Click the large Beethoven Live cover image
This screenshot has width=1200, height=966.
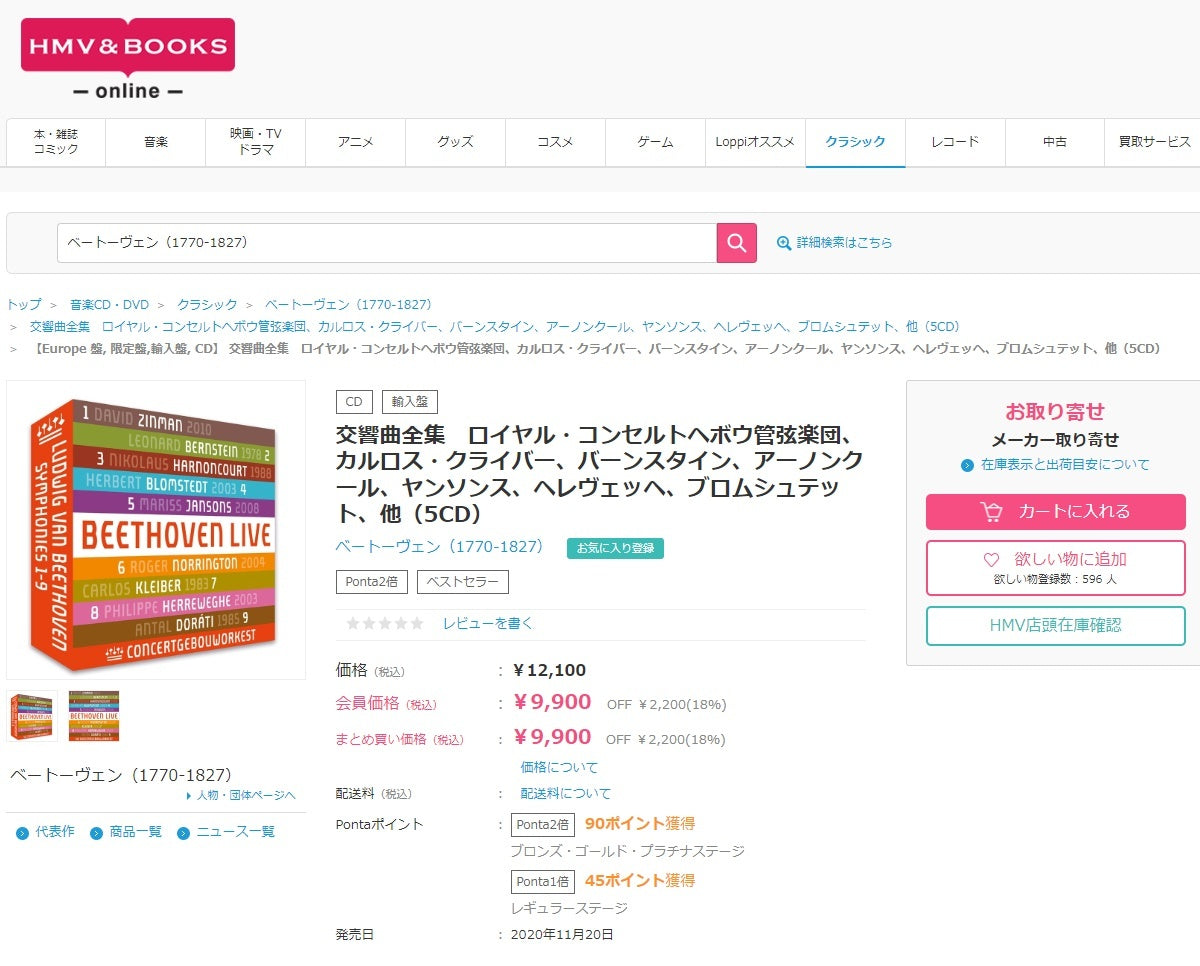pyautogui.click(x=156, y=530)
